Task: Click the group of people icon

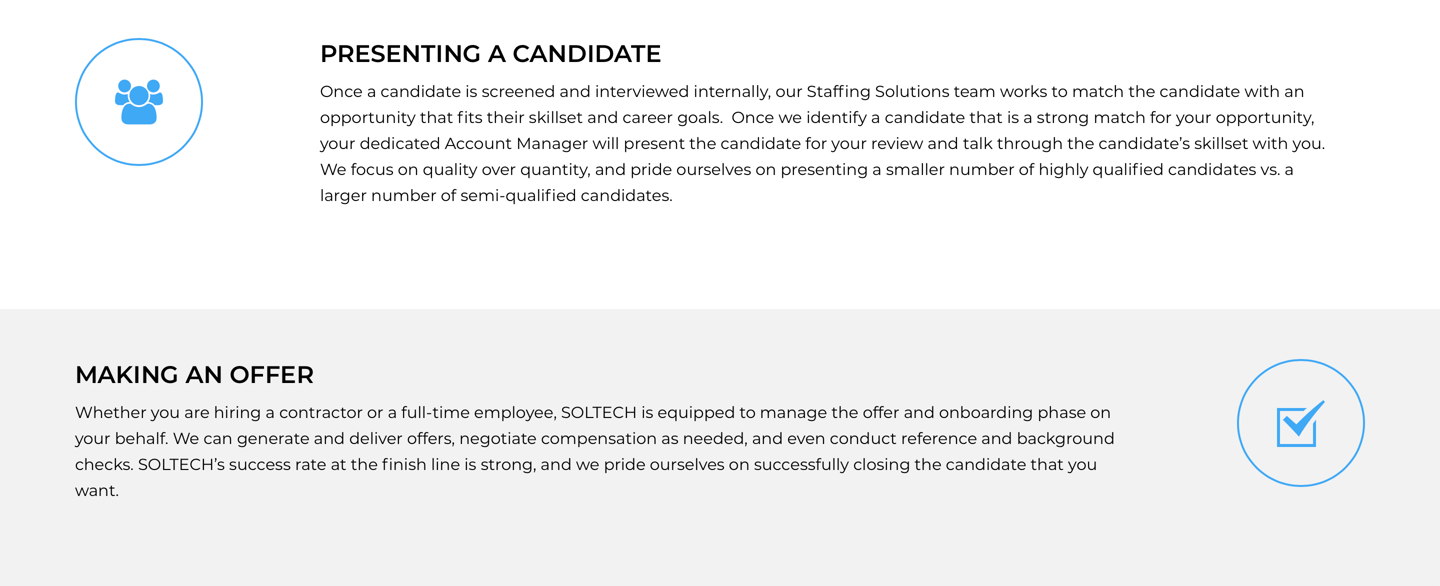Action: (139, 102)
